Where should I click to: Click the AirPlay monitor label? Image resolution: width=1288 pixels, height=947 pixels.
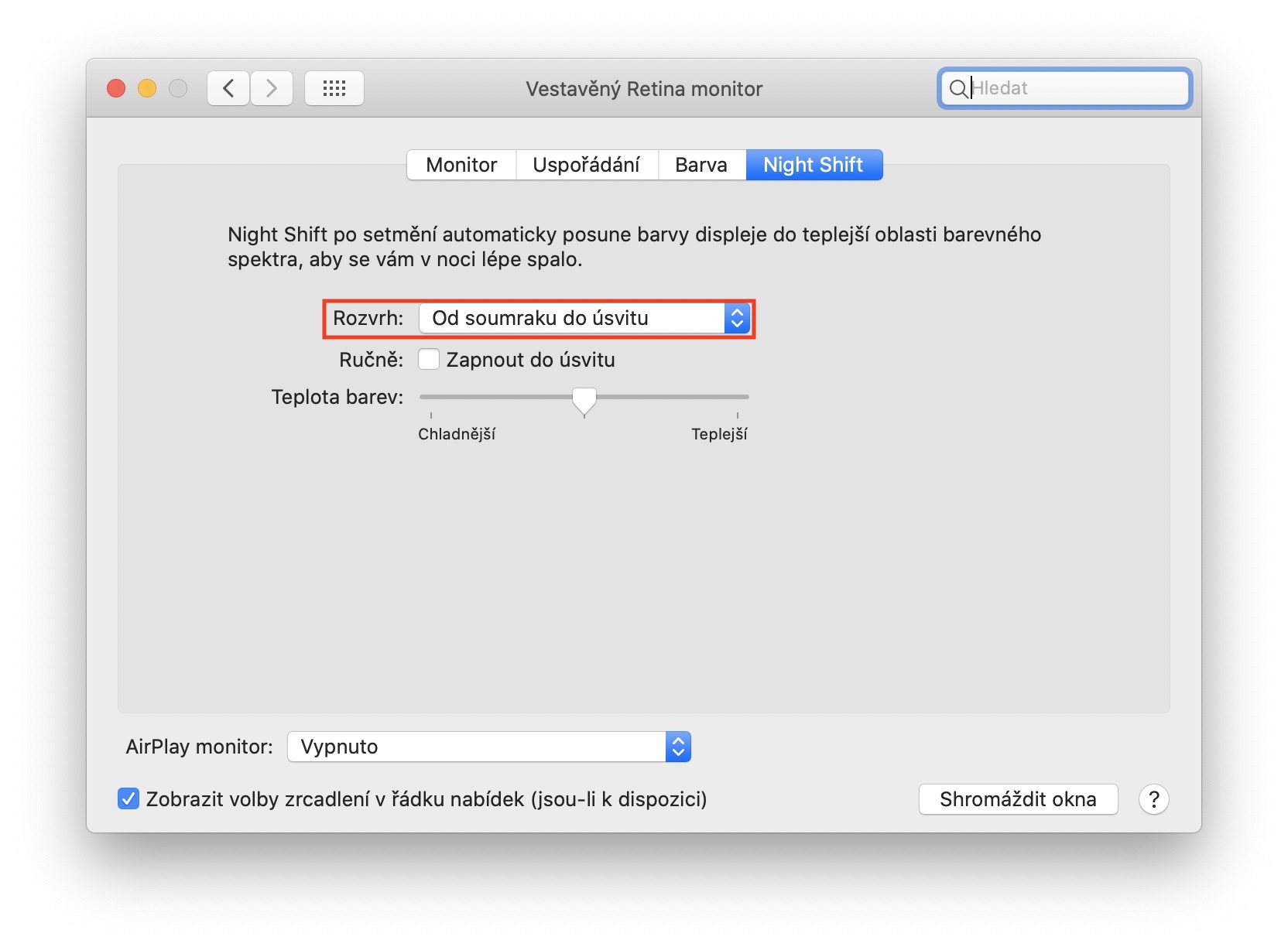tap(200, 747)
